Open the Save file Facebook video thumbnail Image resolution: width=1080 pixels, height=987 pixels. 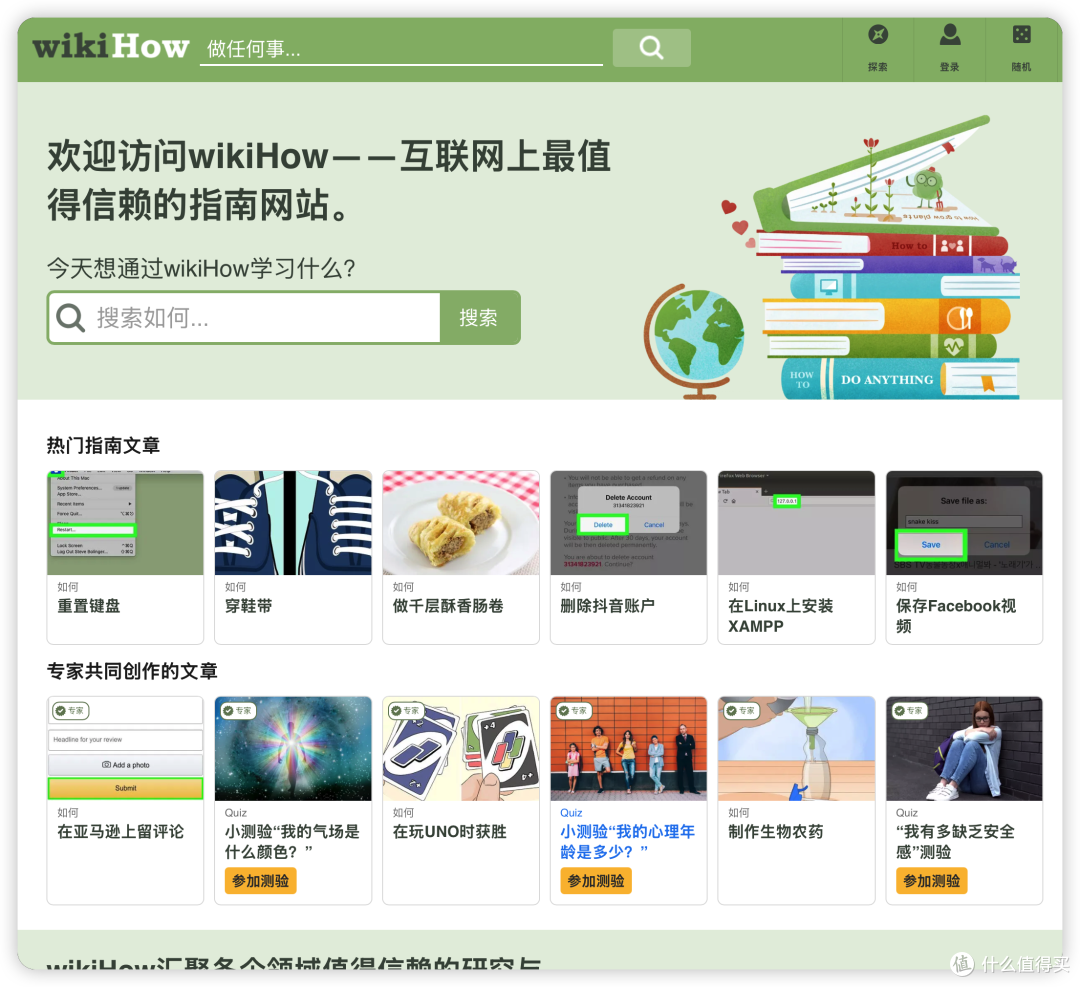coord(964,523)
